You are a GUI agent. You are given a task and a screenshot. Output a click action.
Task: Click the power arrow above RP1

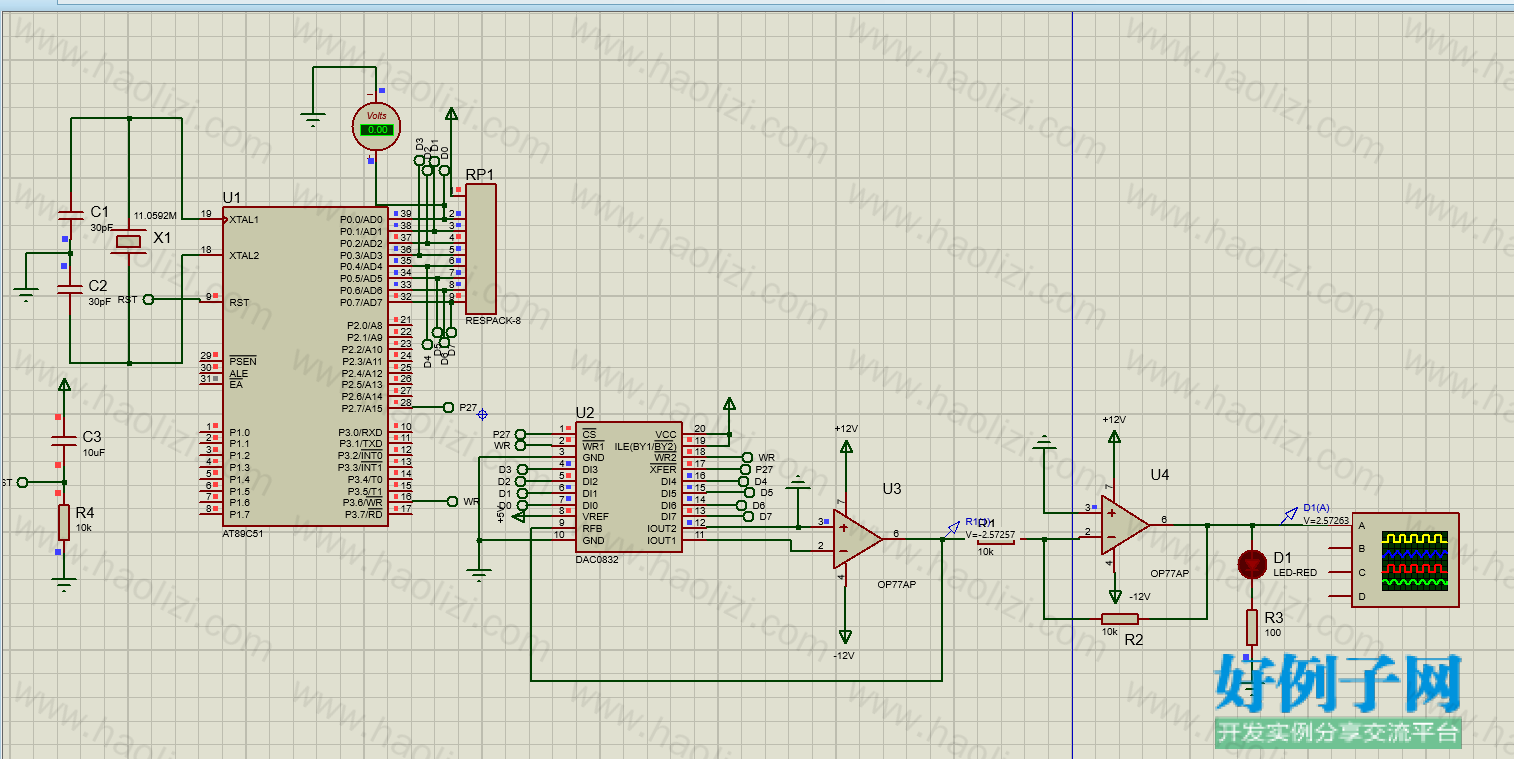(x=452, y=115)
